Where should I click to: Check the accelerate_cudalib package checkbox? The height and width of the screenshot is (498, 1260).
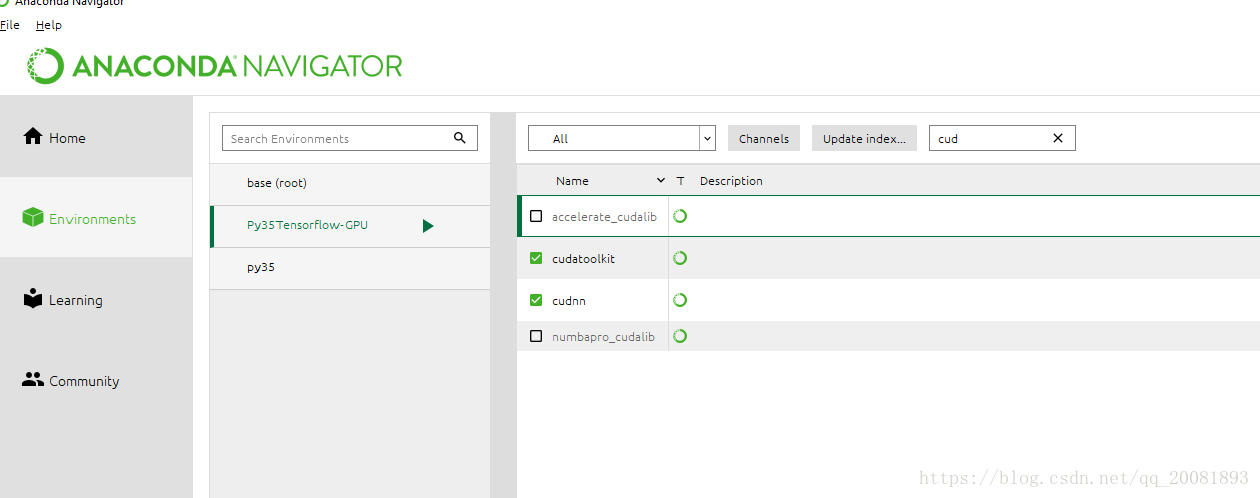click(536, 216)
